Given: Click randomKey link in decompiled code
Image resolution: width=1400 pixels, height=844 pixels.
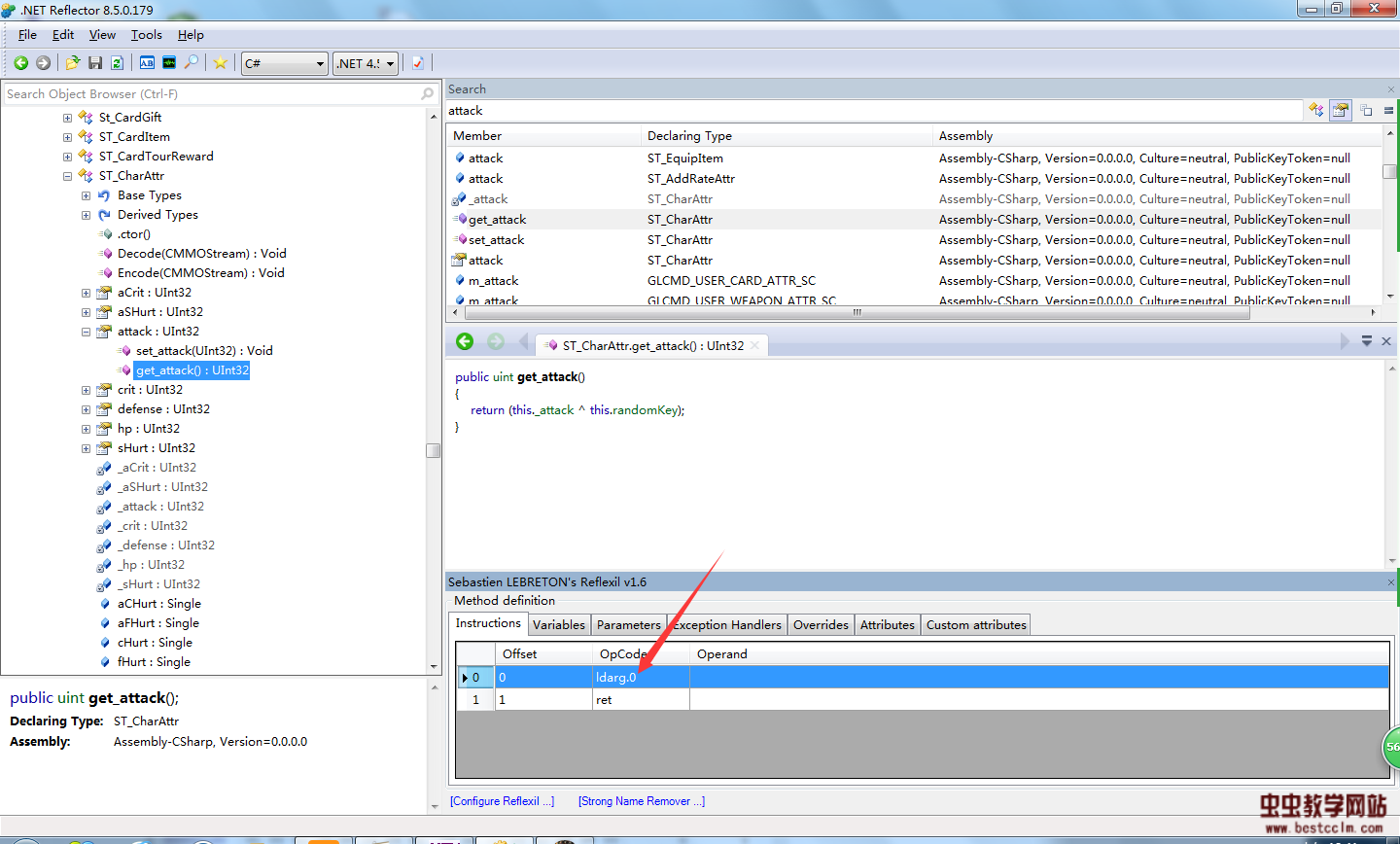Looking at the screenshot, I should click(645, 410).
